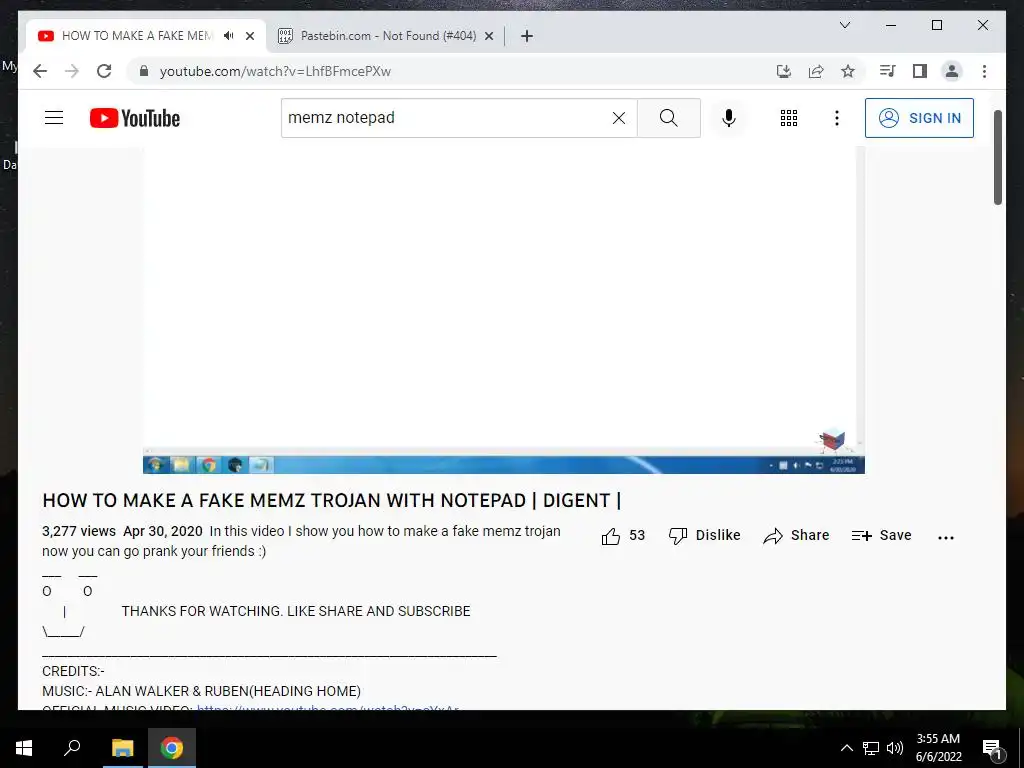The width and height of the screenshot is (1024, 768).
Task: Open Chrome profile avatar
Action: 952,71
